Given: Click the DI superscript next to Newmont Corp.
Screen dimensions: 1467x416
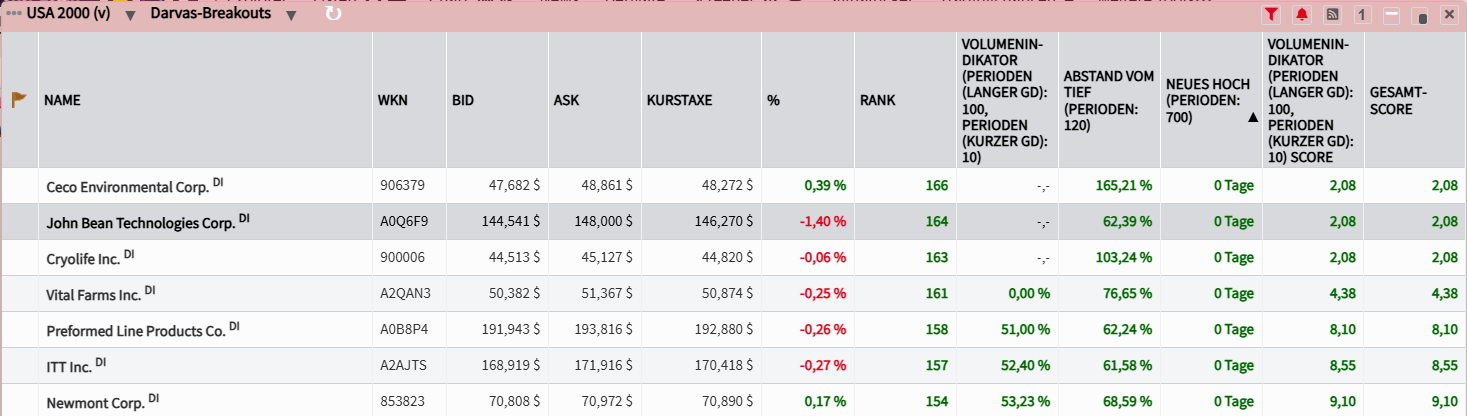Looking at the screenshot, I should pyautogui.click(x=153, y=397).
